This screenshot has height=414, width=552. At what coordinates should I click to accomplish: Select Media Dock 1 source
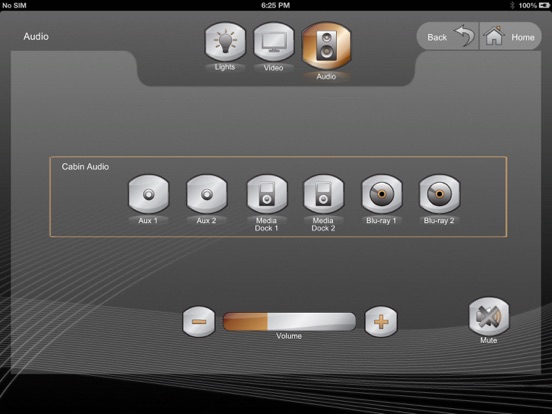[x=267, y=194]
